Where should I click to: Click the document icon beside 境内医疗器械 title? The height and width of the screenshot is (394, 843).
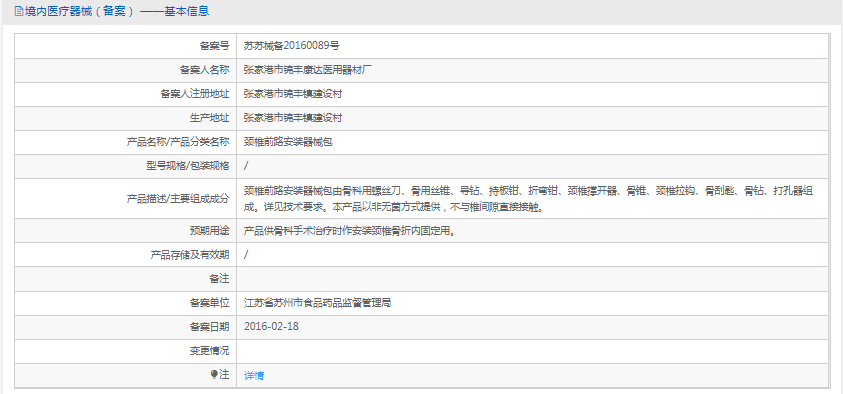[x=19, y=11]
